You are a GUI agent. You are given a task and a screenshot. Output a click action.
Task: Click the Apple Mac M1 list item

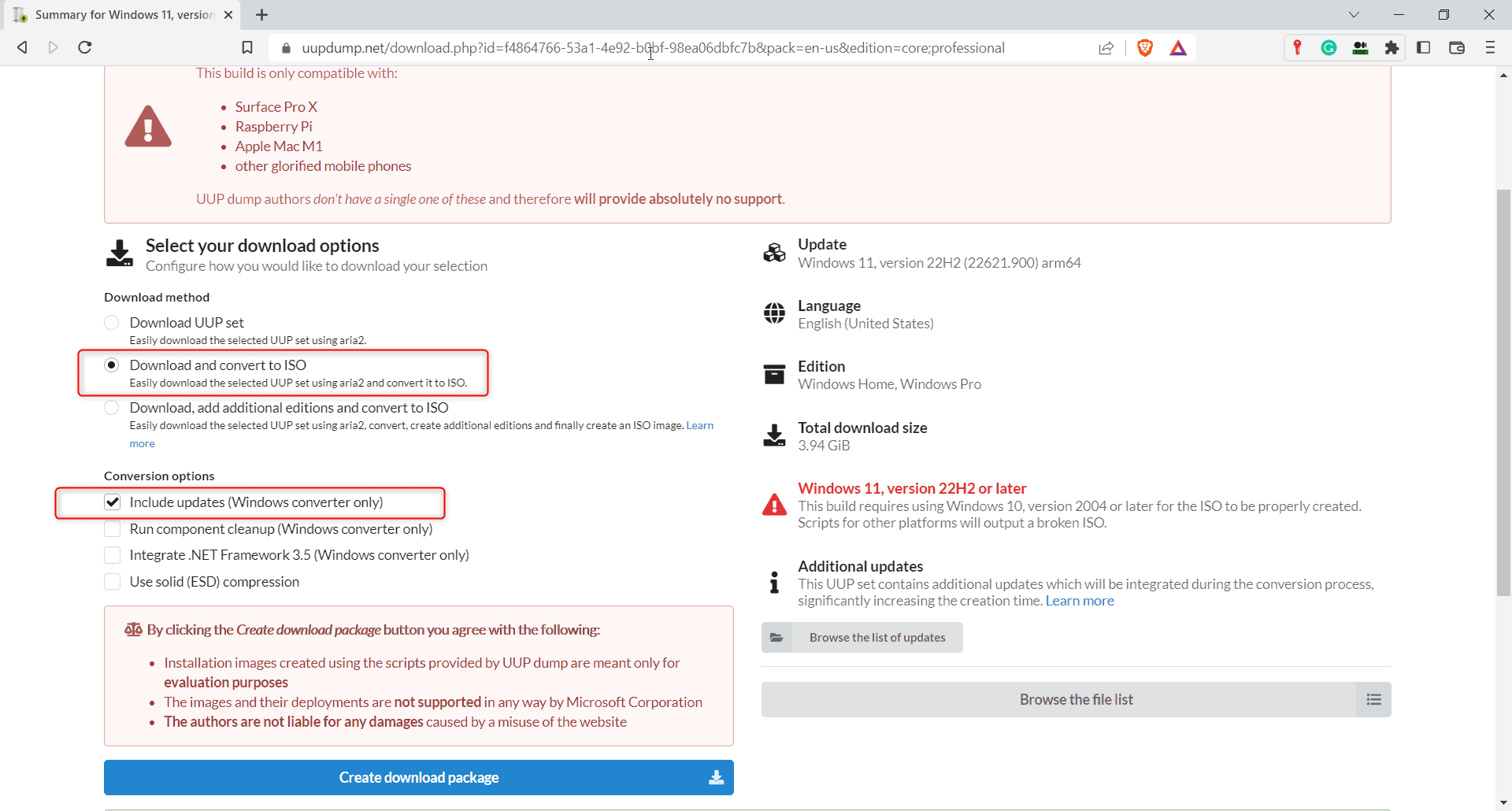tap(279, 146)
